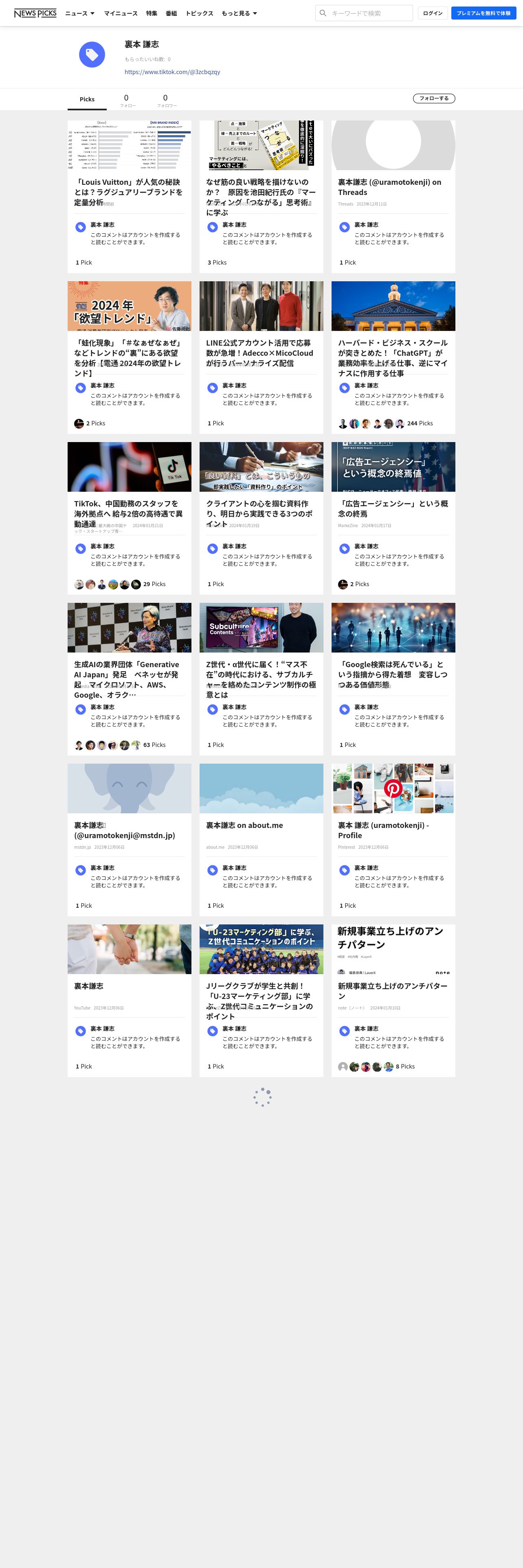Screen dimensions: 523x1568
Task: Open Z世代・α世代に届く article title
Action: (261, 679)
